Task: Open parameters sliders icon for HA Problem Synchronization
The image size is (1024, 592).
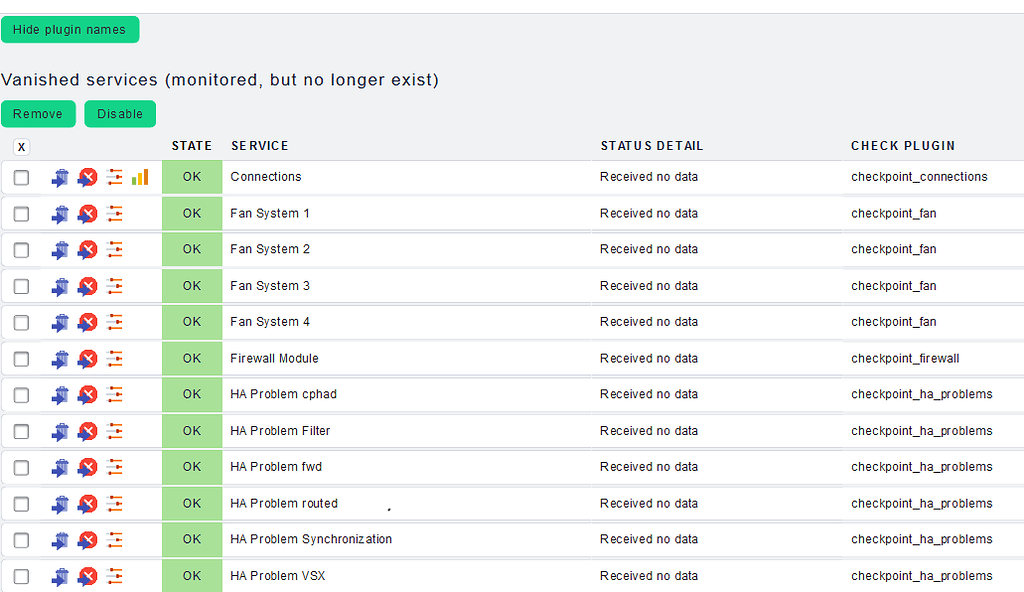Action: 115,540
